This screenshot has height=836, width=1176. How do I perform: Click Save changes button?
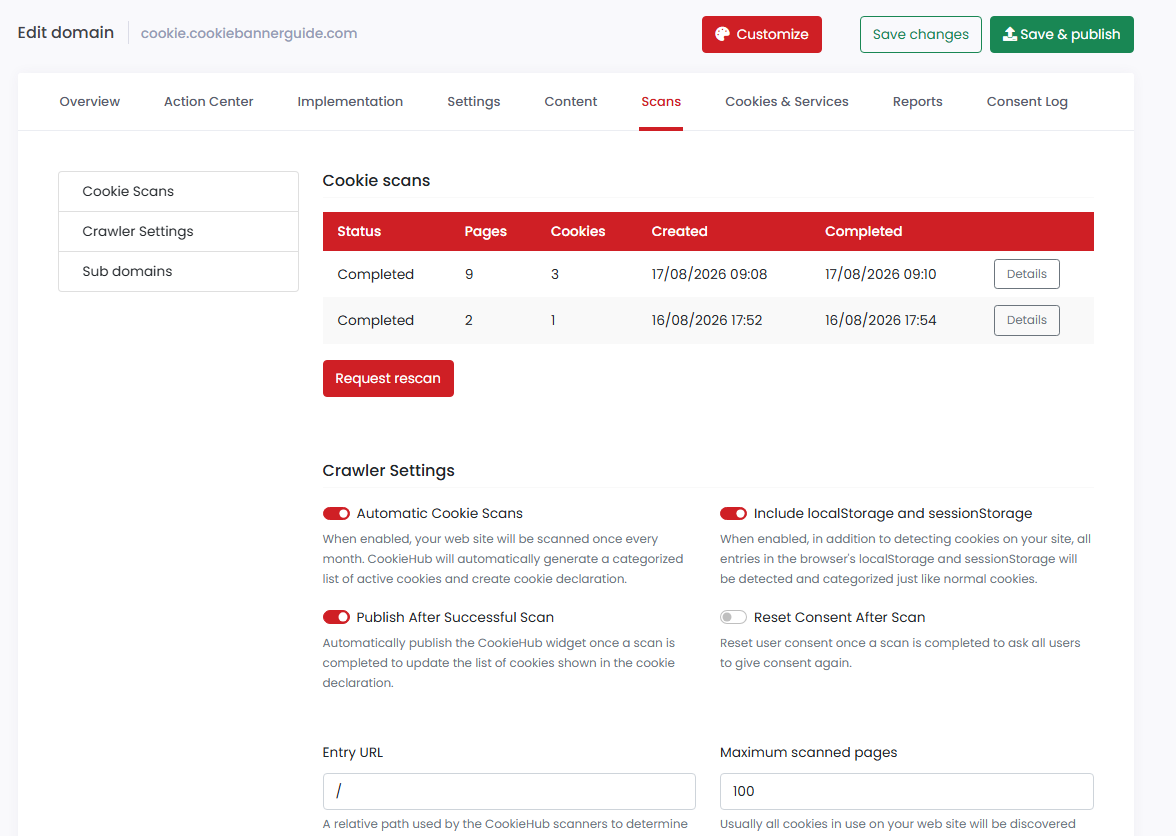[920, 34]
